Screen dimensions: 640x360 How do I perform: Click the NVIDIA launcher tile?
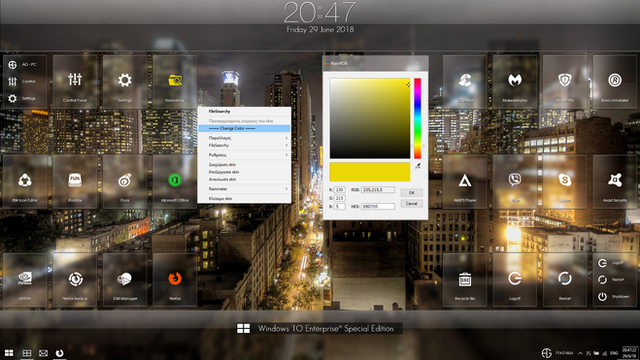coord(25,280)
